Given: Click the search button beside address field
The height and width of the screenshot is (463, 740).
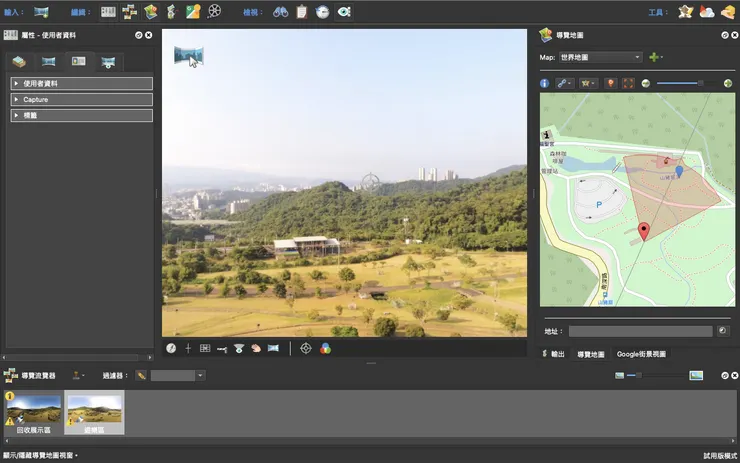Looking at the screenshot, I should click(x=723, y=331).
